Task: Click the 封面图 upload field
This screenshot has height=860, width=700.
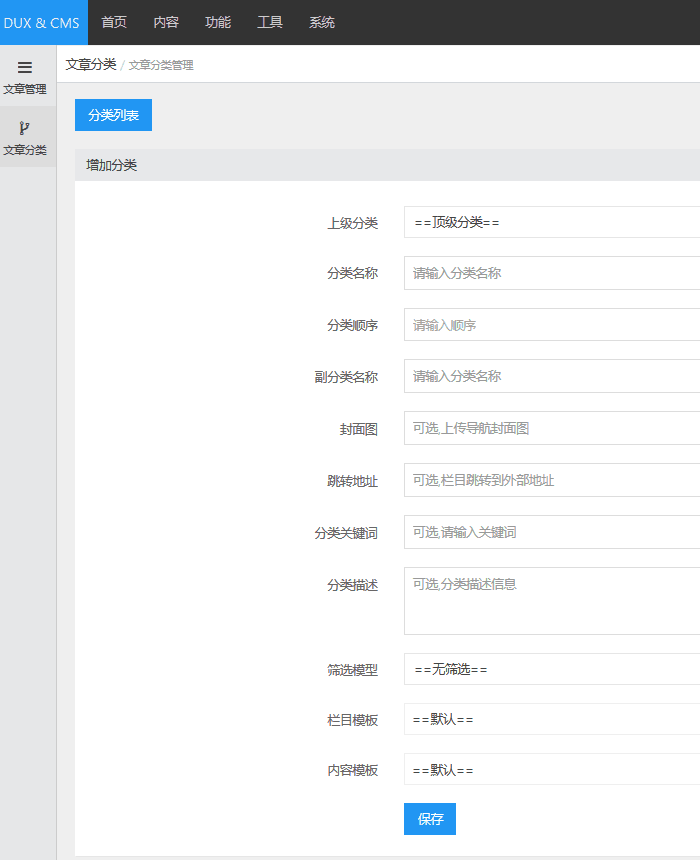Action: click(551, 428)
